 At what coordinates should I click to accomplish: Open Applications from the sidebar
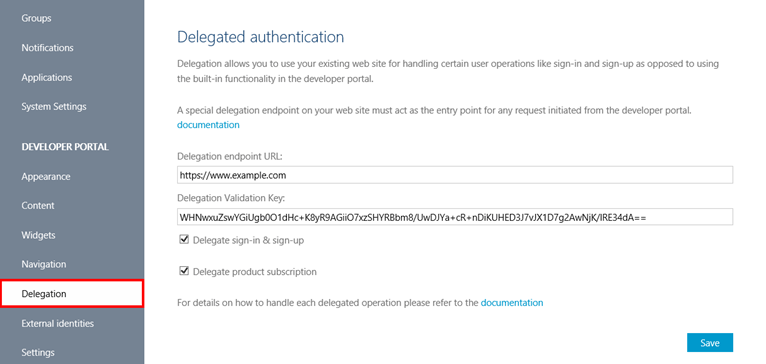(46, 78)
